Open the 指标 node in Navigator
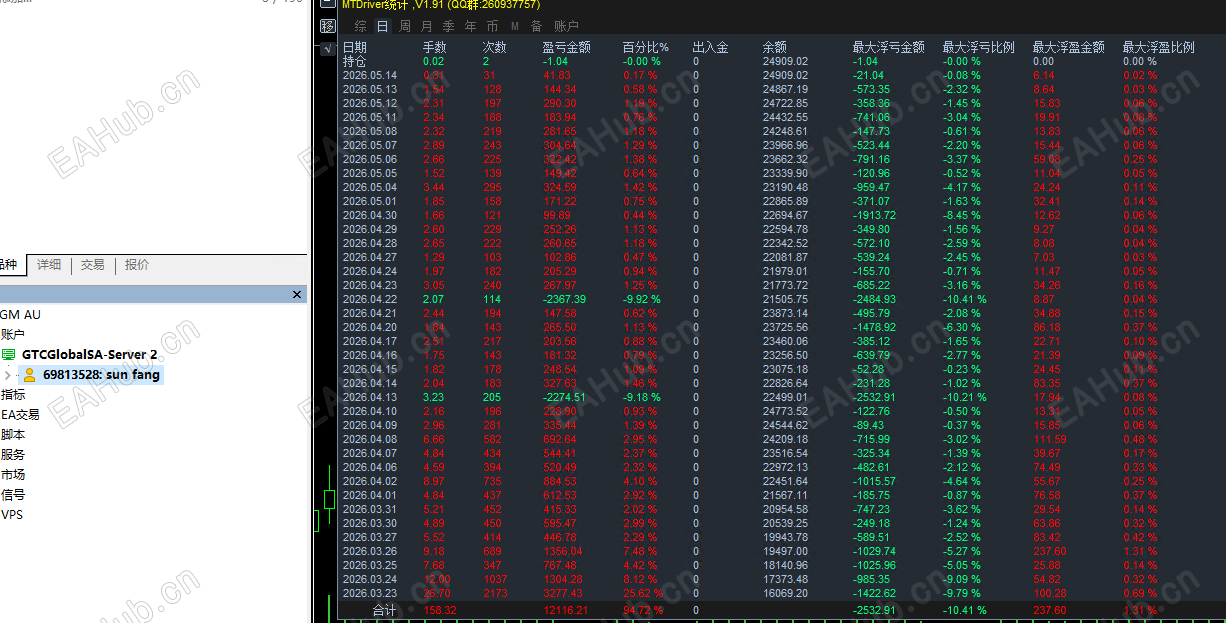Viewport: 1226px width, 623px height. (13, 395)
